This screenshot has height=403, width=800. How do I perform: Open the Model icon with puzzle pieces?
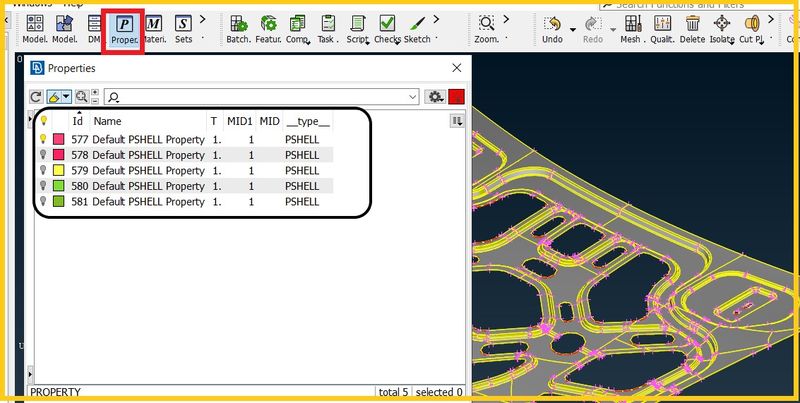click(x=64, y=29)
